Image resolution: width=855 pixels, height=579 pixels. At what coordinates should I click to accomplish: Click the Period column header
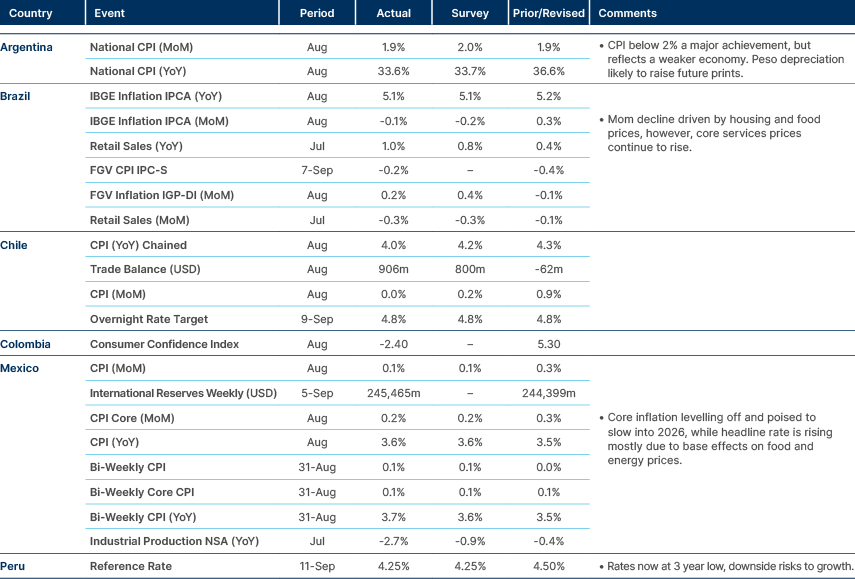click(317, 13)
